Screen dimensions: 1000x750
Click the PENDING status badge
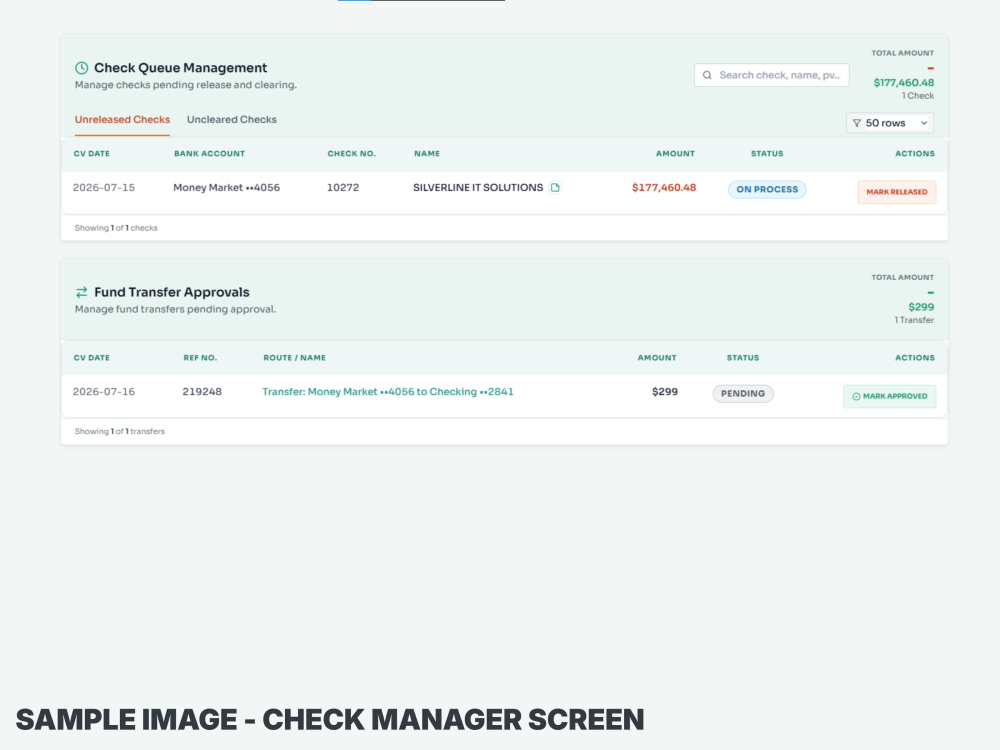point(743,393)
